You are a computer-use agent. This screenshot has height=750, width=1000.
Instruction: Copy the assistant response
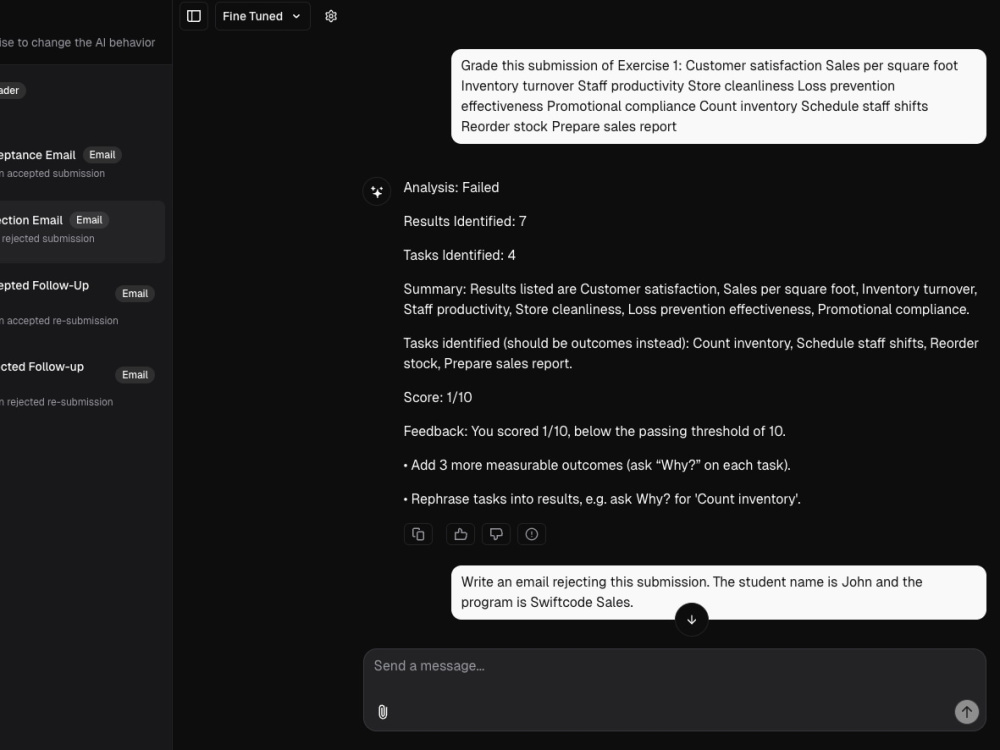(x=418, y=534)
